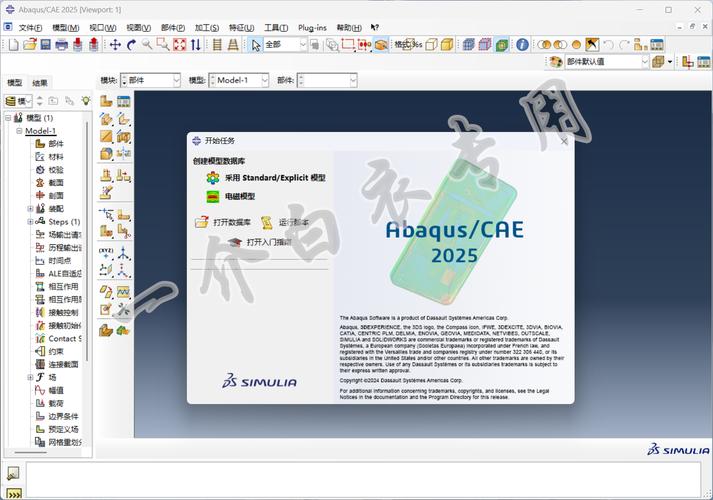This screenshot has height=500, width=713.
Task: Open the 视口(W) menu
Action: click(103, 28)
